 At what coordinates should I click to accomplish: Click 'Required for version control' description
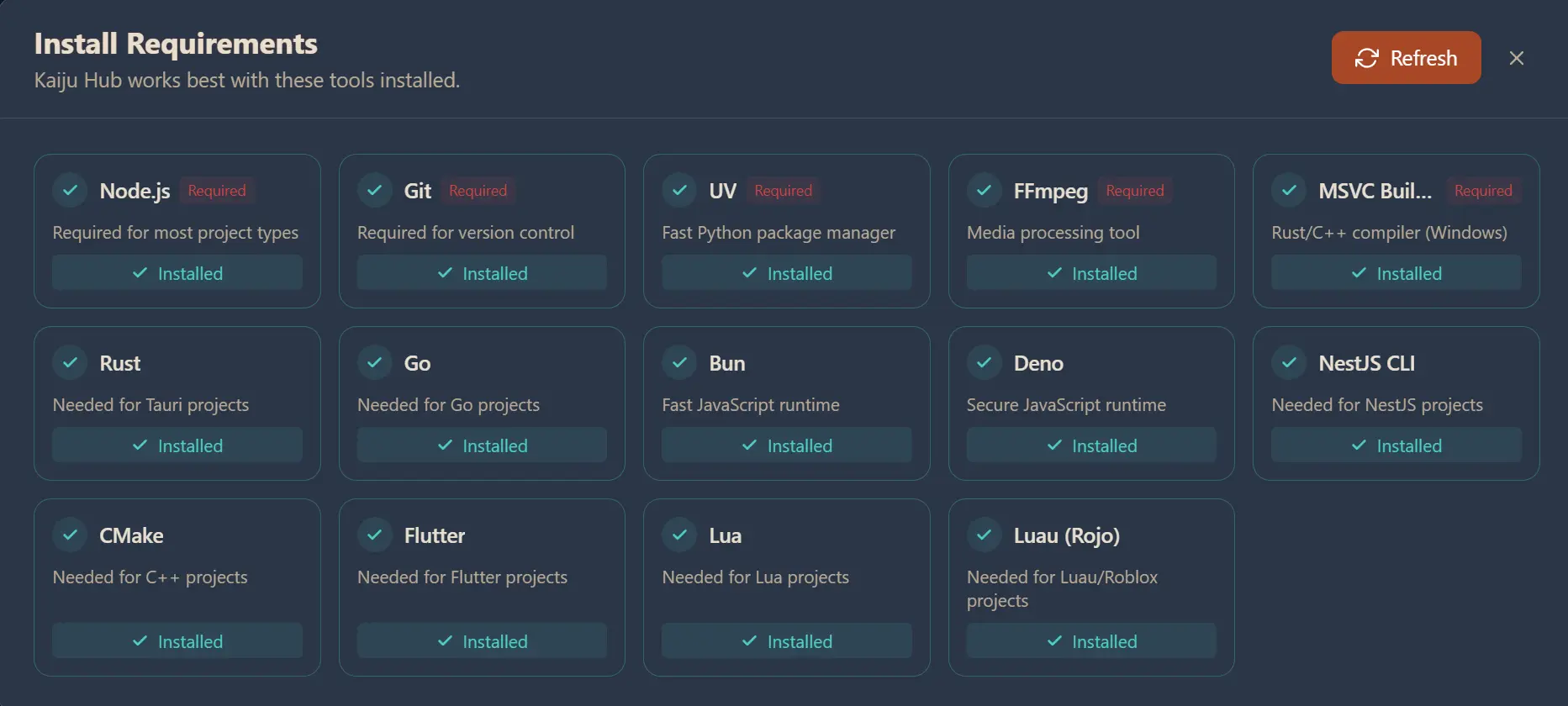tap(466, 233)
